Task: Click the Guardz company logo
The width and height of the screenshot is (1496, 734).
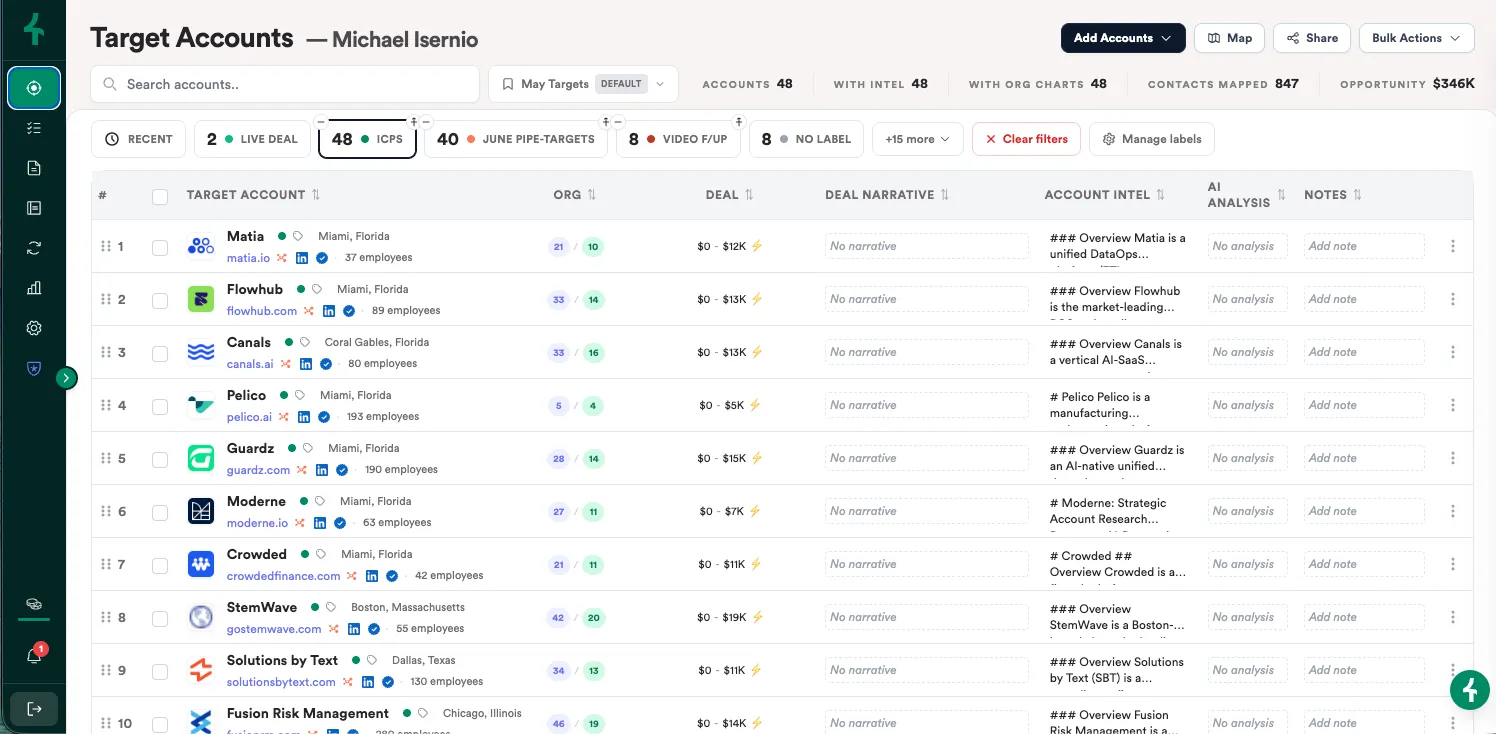Action: point(201,458)
